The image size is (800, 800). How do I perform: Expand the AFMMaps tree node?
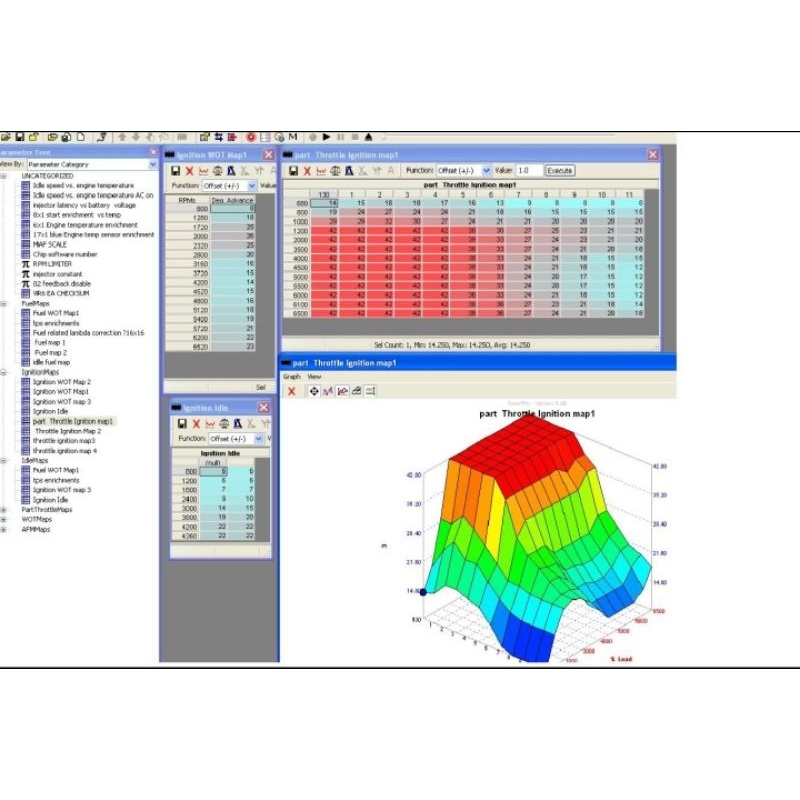(4, 529)
